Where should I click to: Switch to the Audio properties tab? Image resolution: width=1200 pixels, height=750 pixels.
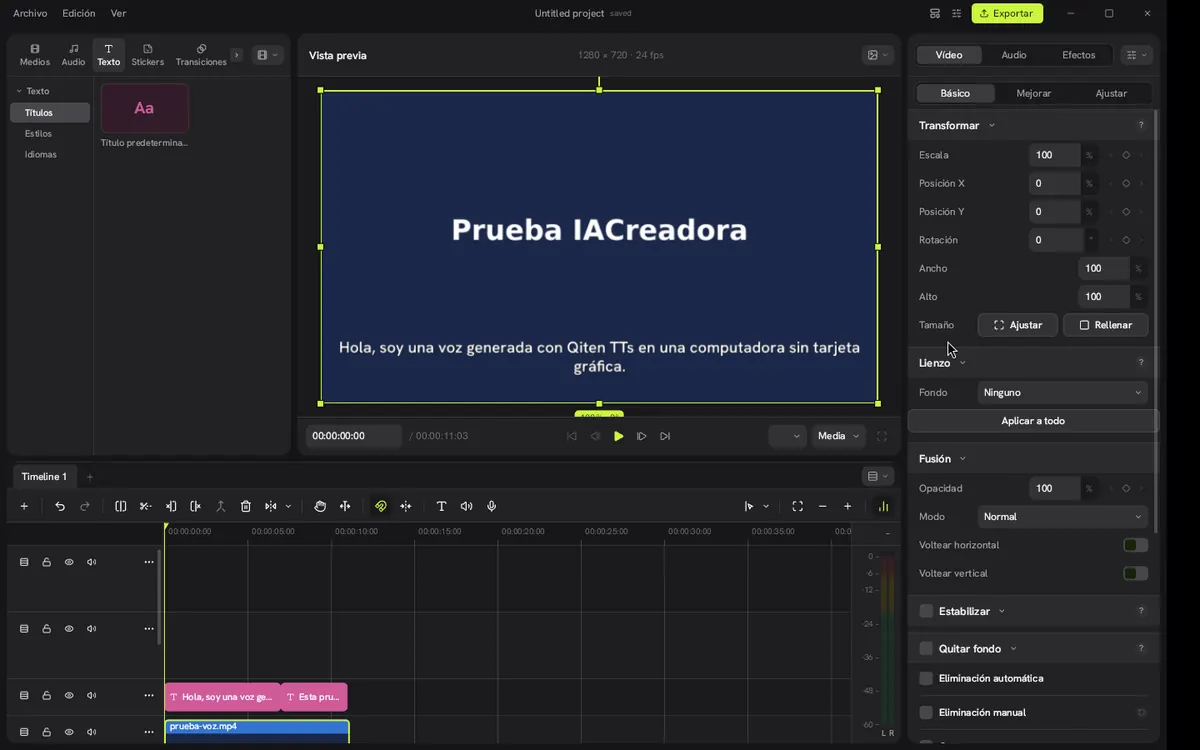(x=1014, y=55)
